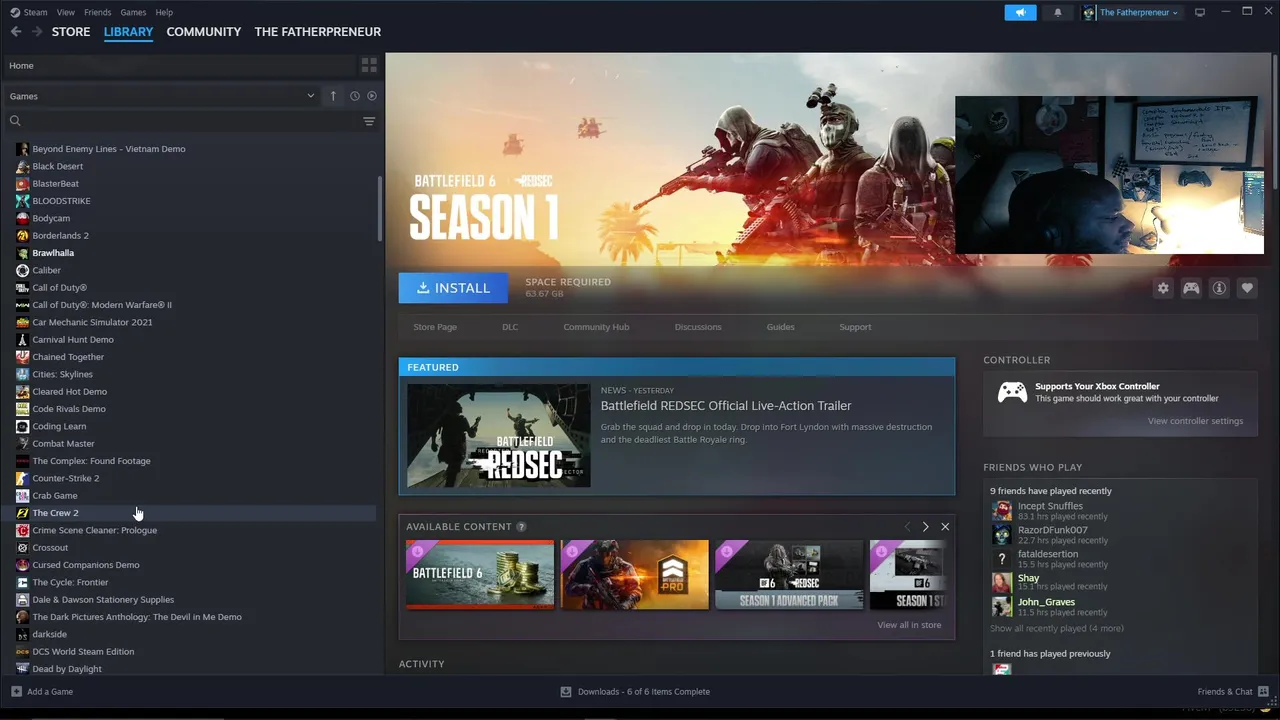The width and height of the screenshot is (1280, 720).
Task: Show ready-to-play games via the play icon
Action: tap(372, 96)
